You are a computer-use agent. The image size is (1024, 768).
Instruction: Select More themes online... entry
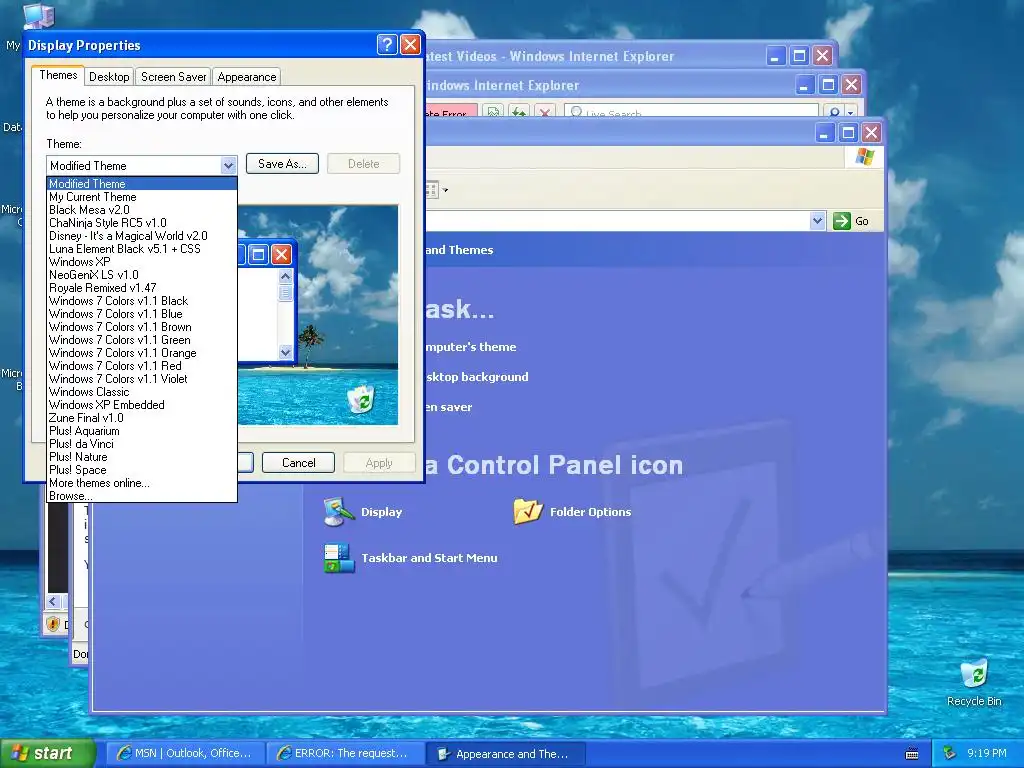point(142,483)
